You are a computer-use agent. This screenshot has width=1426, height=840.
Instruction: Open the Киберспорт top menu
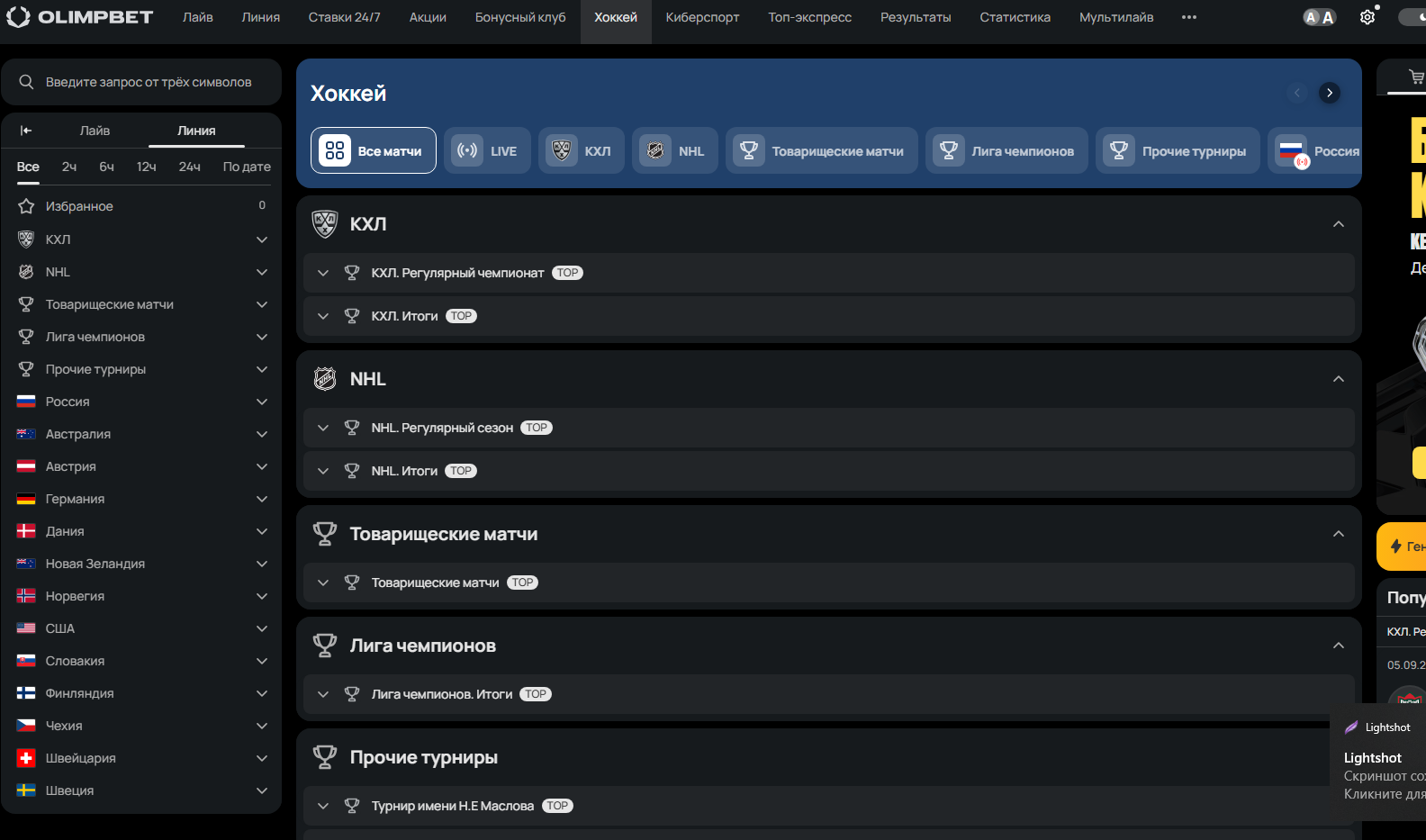tap(702, 17)
